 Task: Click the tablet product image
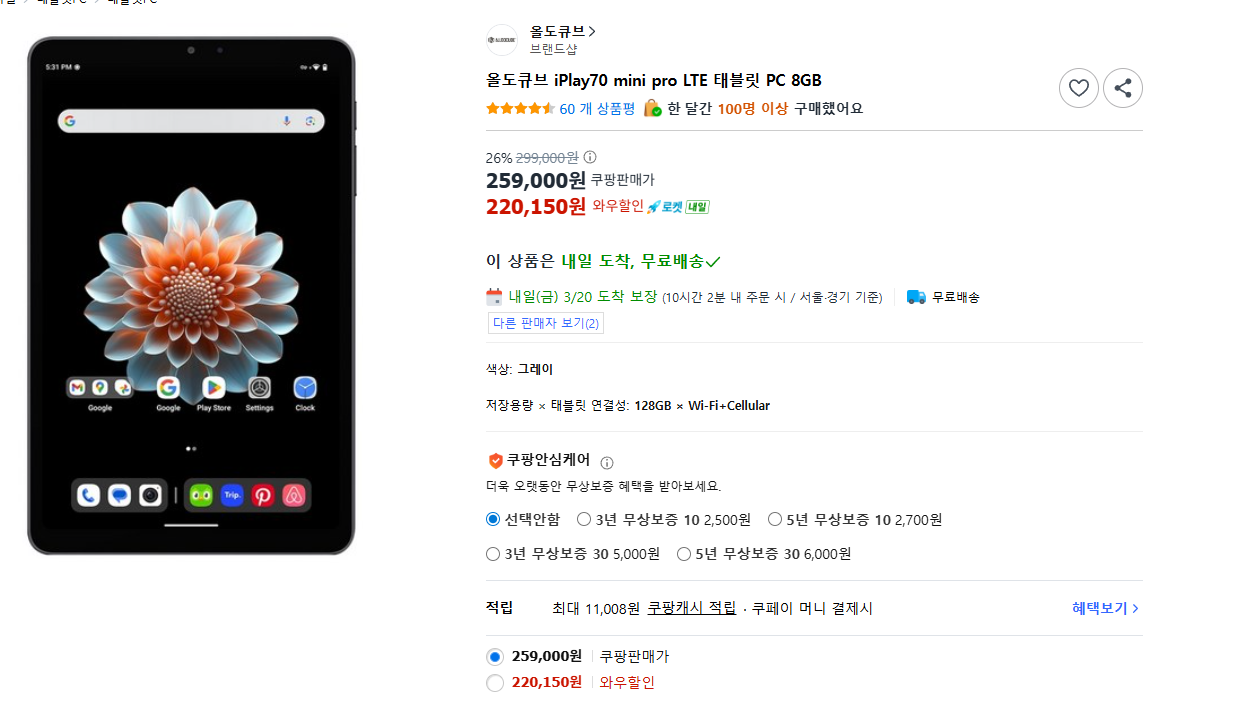(191, 295)
